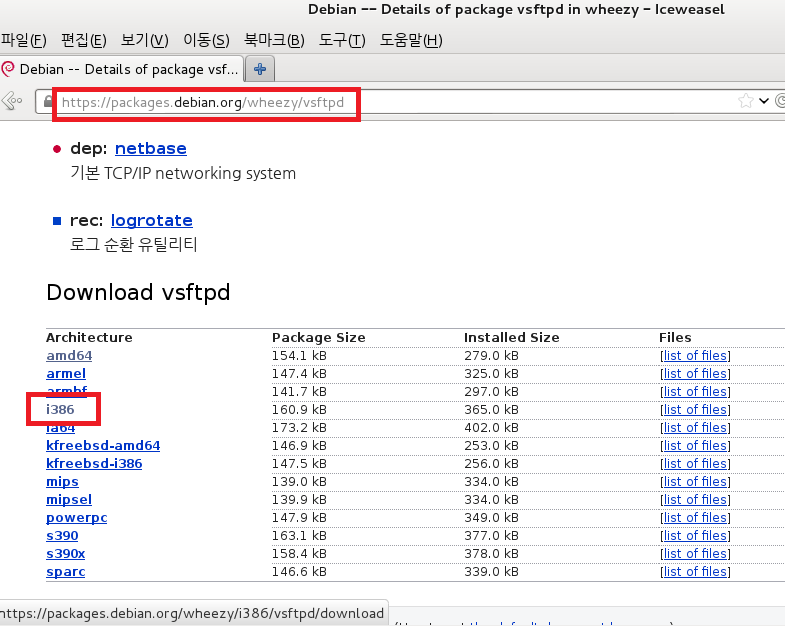
Task: Click the 'Files' column header
Action: (675, 338)
